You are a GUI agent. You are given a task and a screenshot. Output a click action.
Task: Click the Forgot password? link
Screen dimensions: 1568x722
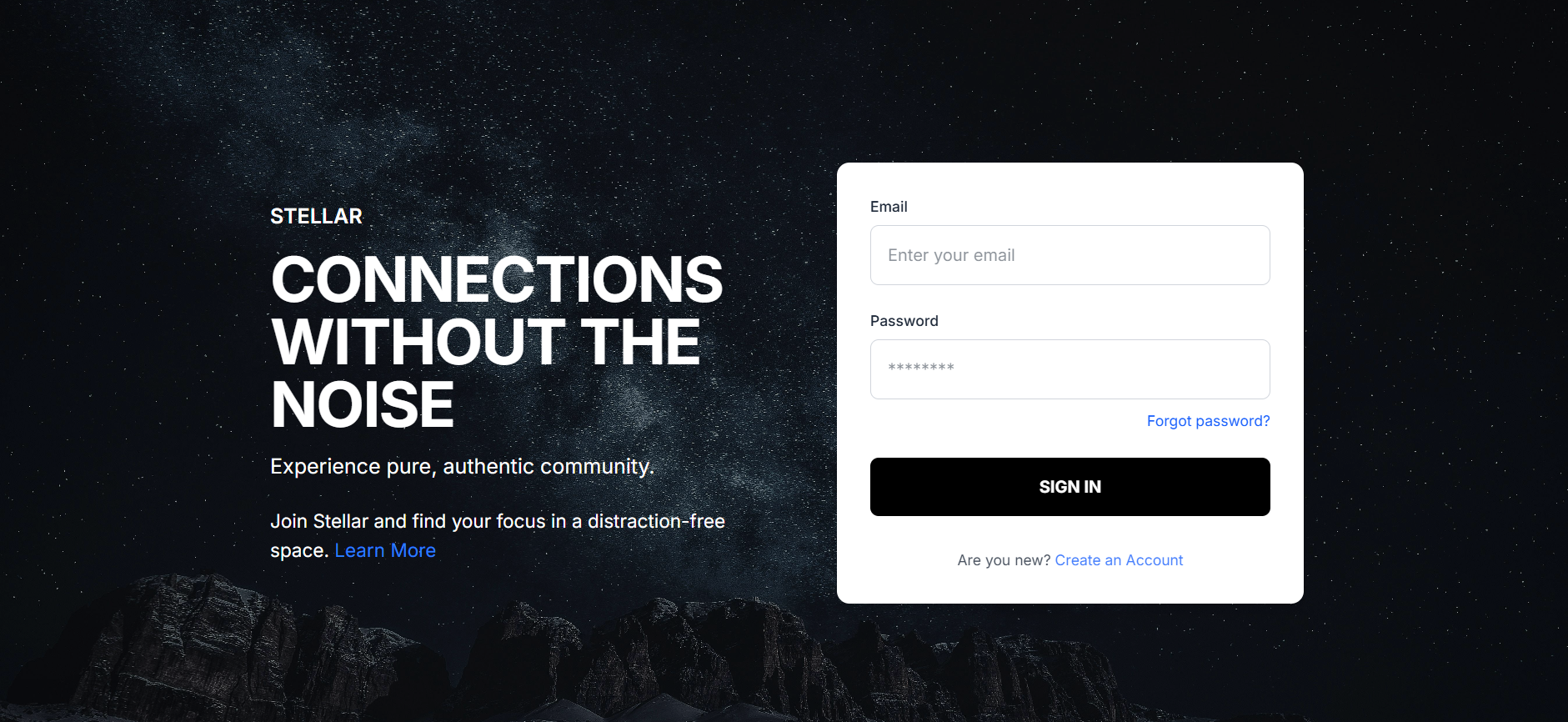(1208, 421)
